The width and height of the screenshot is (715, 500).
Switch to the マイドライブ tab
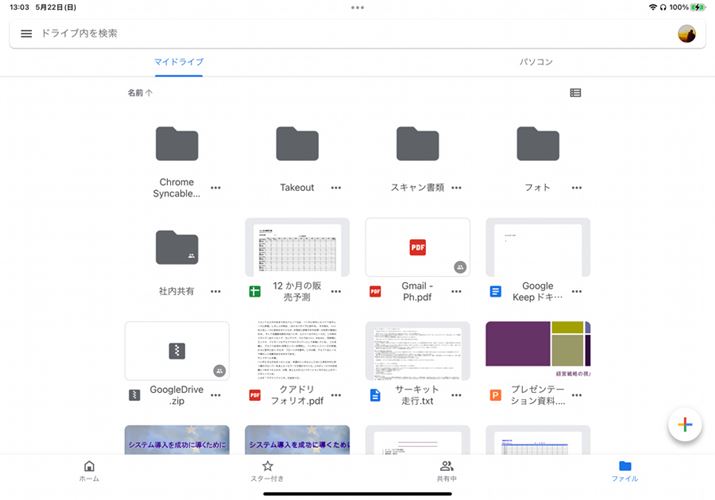pyautogui.click(x=179, y=62)
